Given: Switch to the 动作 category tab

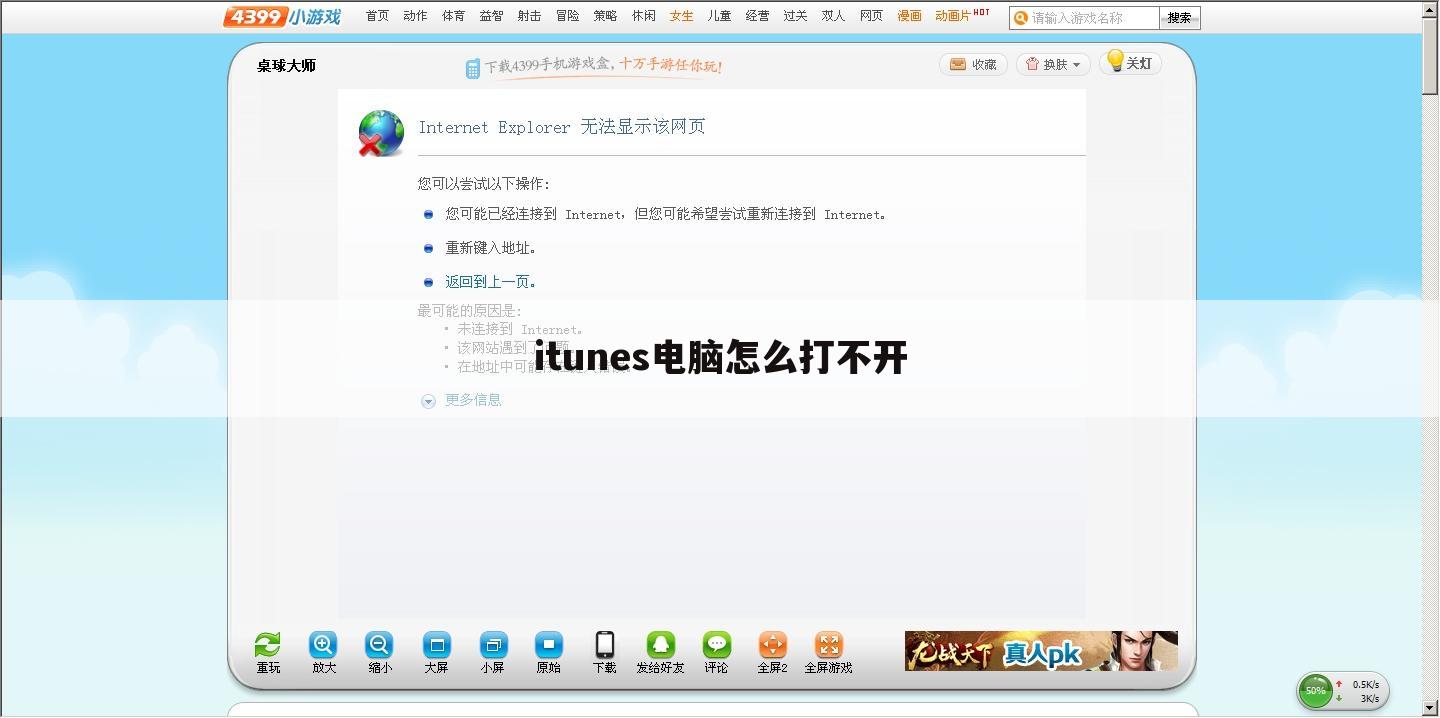Looking at the screenshot, I should (415, 16).
